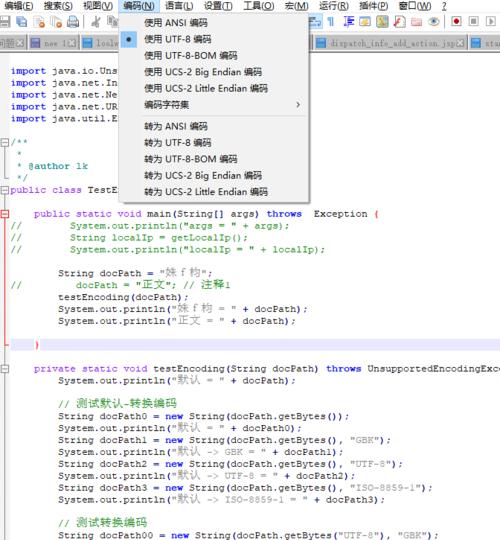Viewport: 500px width, 540px height.
Task: Open the 工具(O) menu
Action: pyautogui.click(x=259, y=6)
